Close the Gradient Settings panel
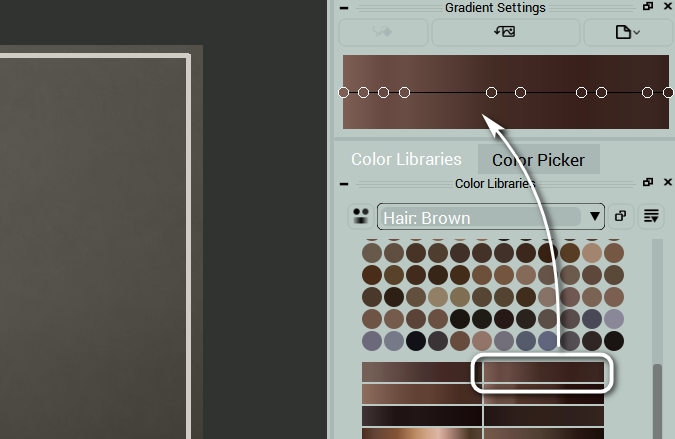The image size is (675, 439). pyautogui.click(x=668, y=6)
